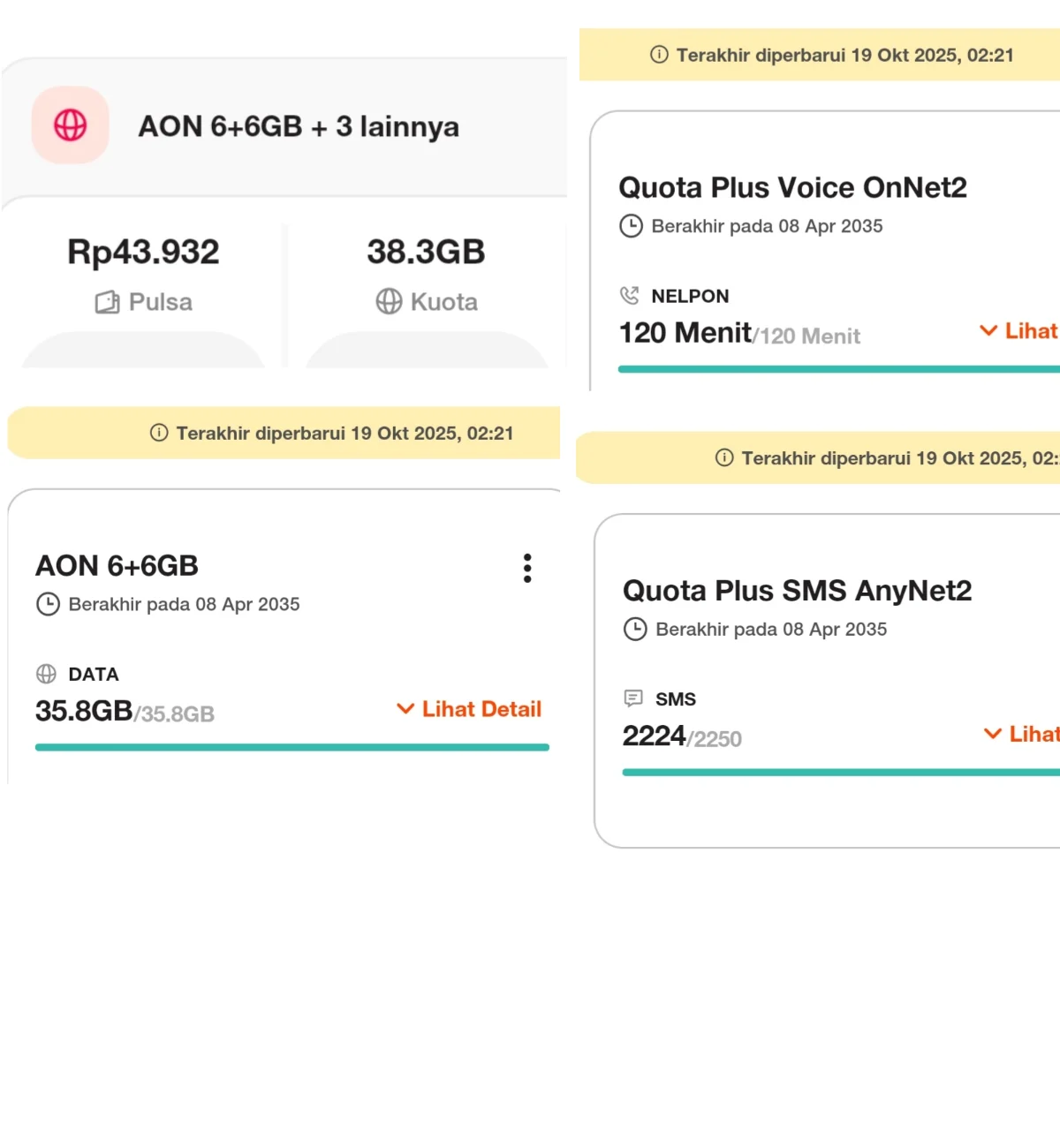Image resolution: width=1060 pixels, height=1148 pixels.
Task: Click the 35.8GB data usage progress bar
Action: click(292, 747)
